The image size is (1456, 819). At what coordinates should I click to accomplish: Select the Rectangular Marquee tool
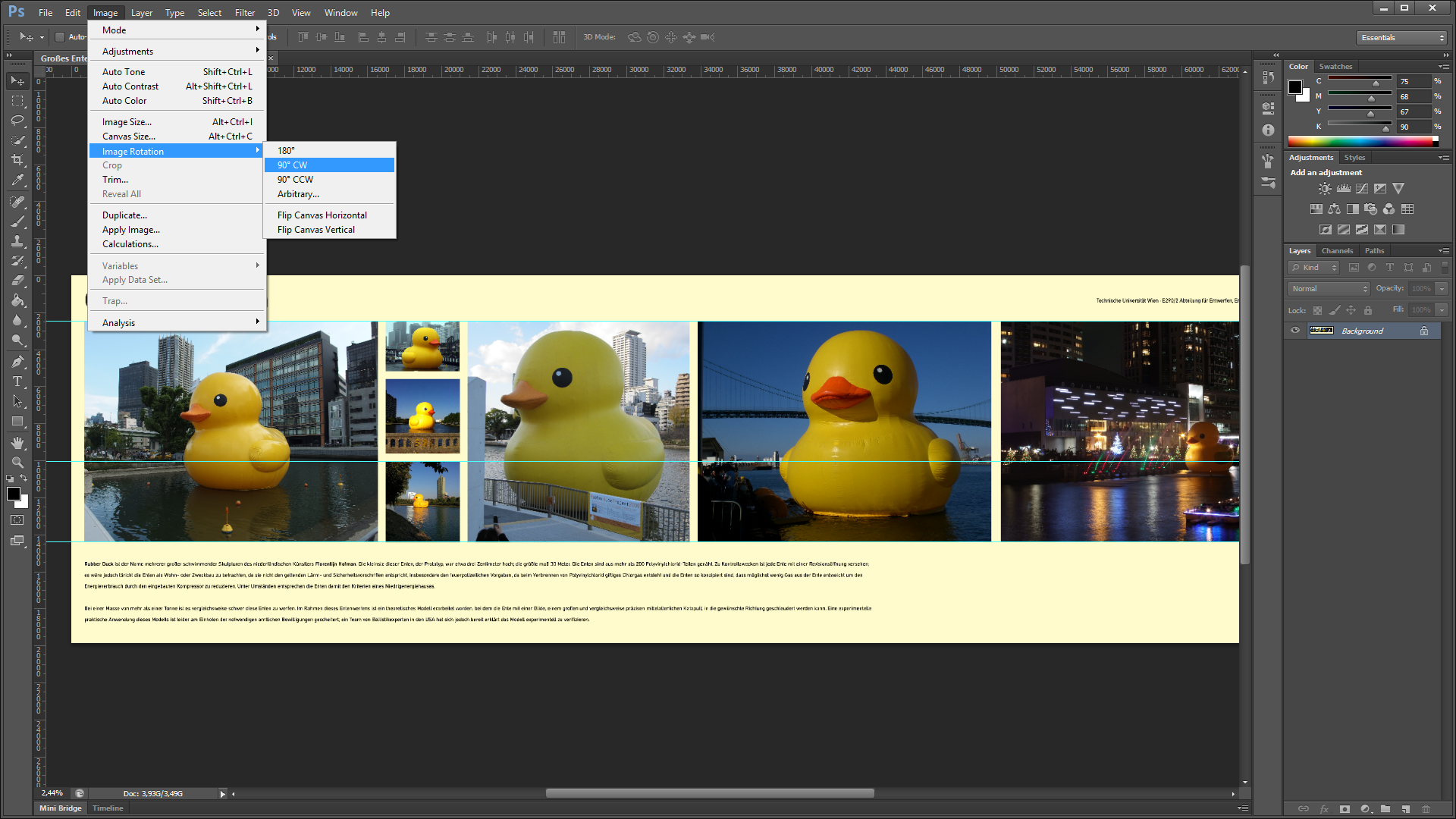(17, 100)
